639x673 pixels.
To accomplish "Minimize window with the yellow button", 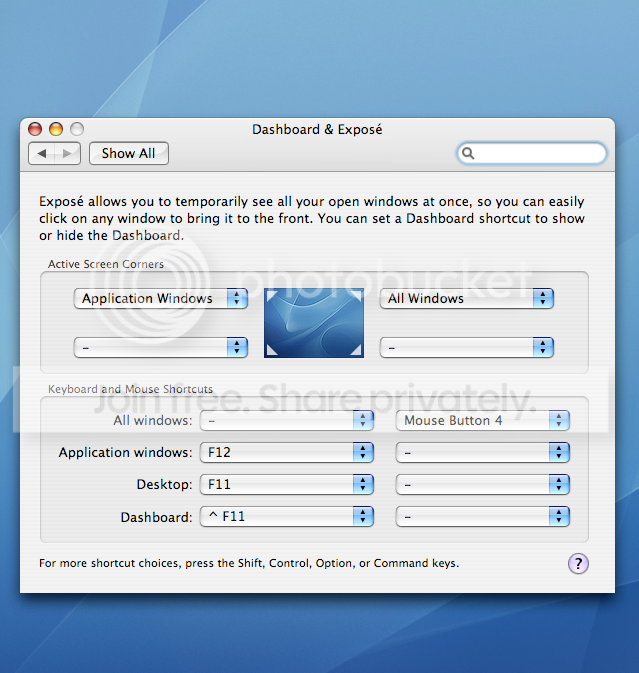I will [56, 129].
